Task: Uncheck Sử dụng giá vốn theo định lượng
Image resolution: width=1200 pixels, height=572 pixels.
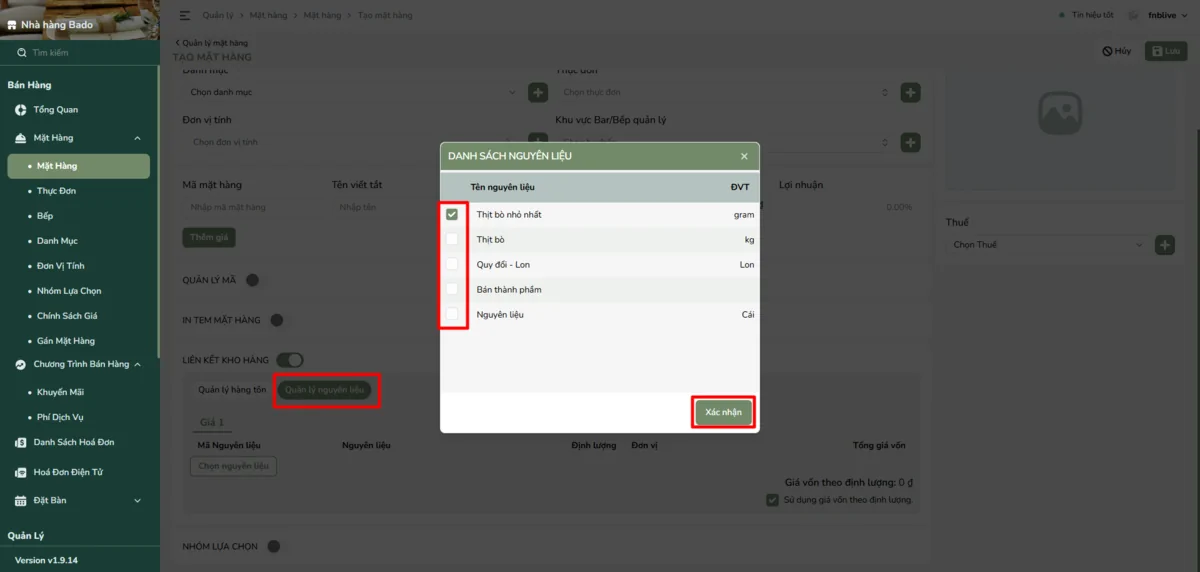Action: coord(772,500)
